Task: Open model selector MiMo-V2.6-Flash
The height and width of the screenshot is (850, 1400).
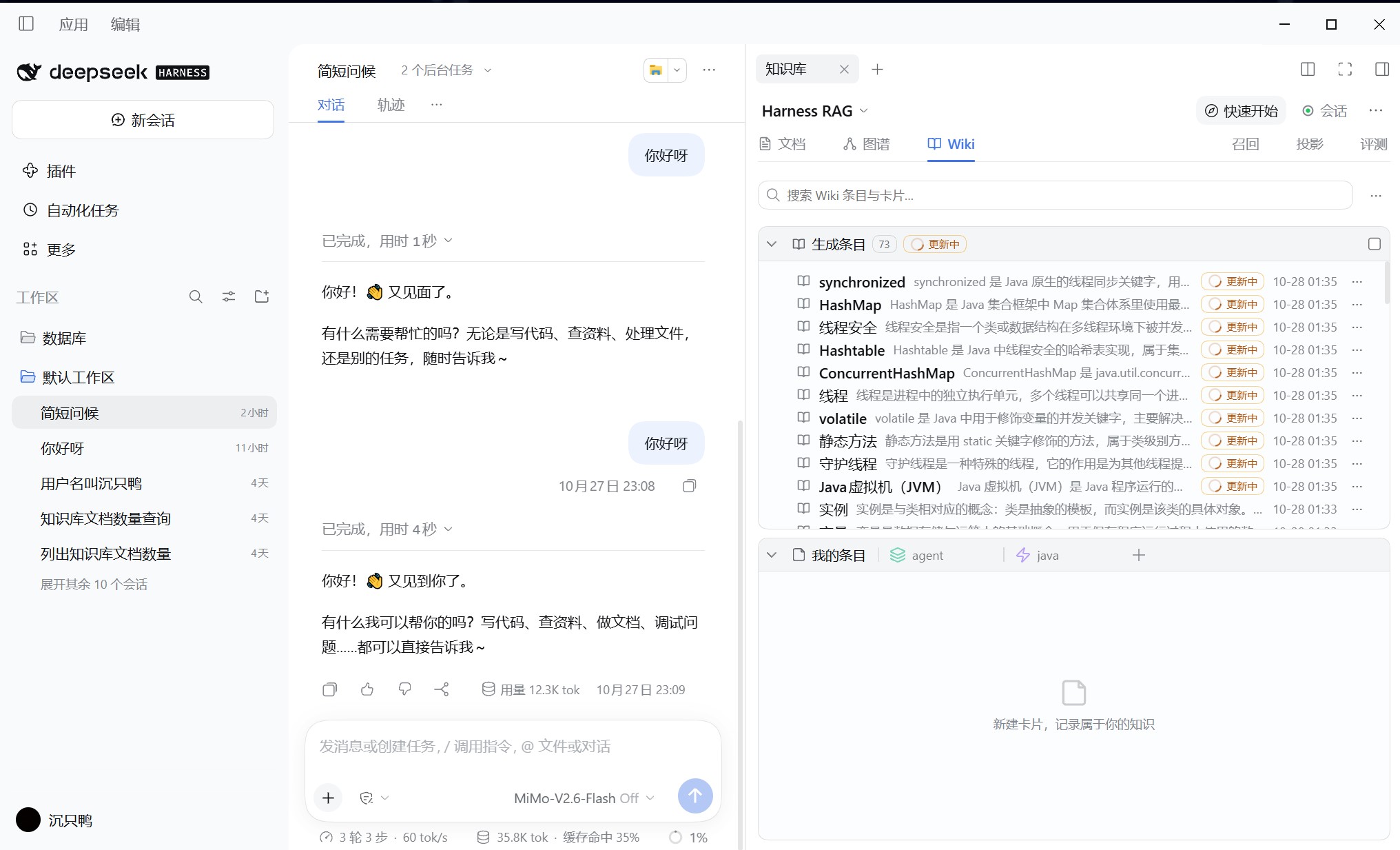Action: (x=584, y=798)
